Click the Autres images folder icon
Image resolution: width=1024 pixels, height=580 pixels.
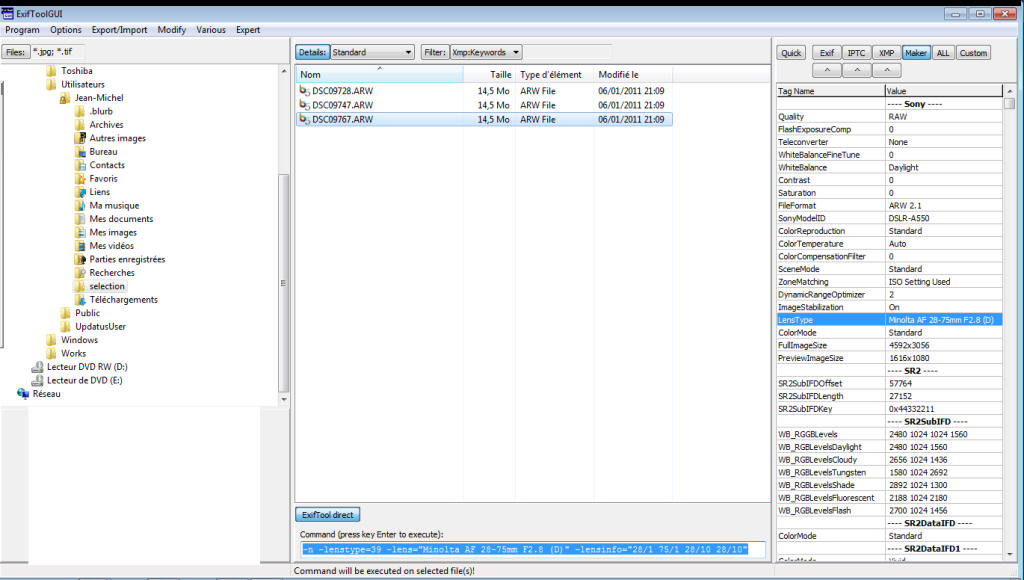pyautogui.click(x=80, y=138)
